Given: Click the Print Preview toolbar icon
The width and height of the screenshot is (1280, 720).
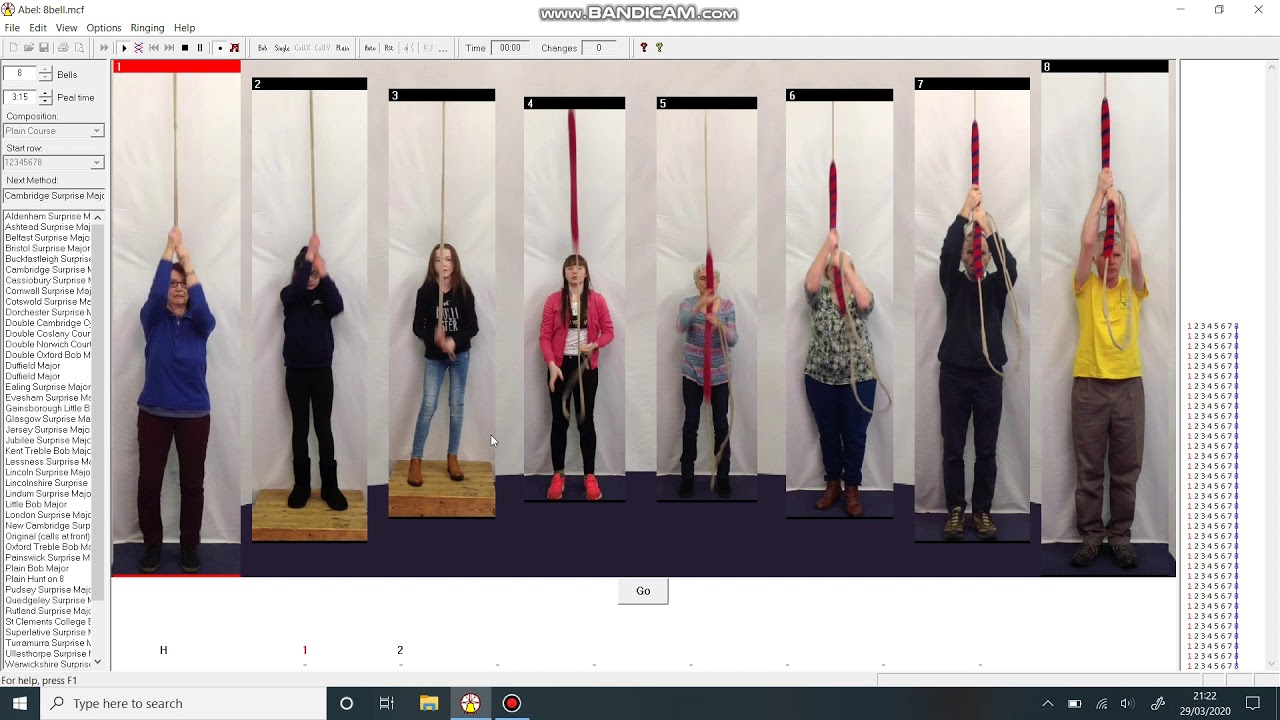Looking at the screenshot, I should [x=79, y=48].
